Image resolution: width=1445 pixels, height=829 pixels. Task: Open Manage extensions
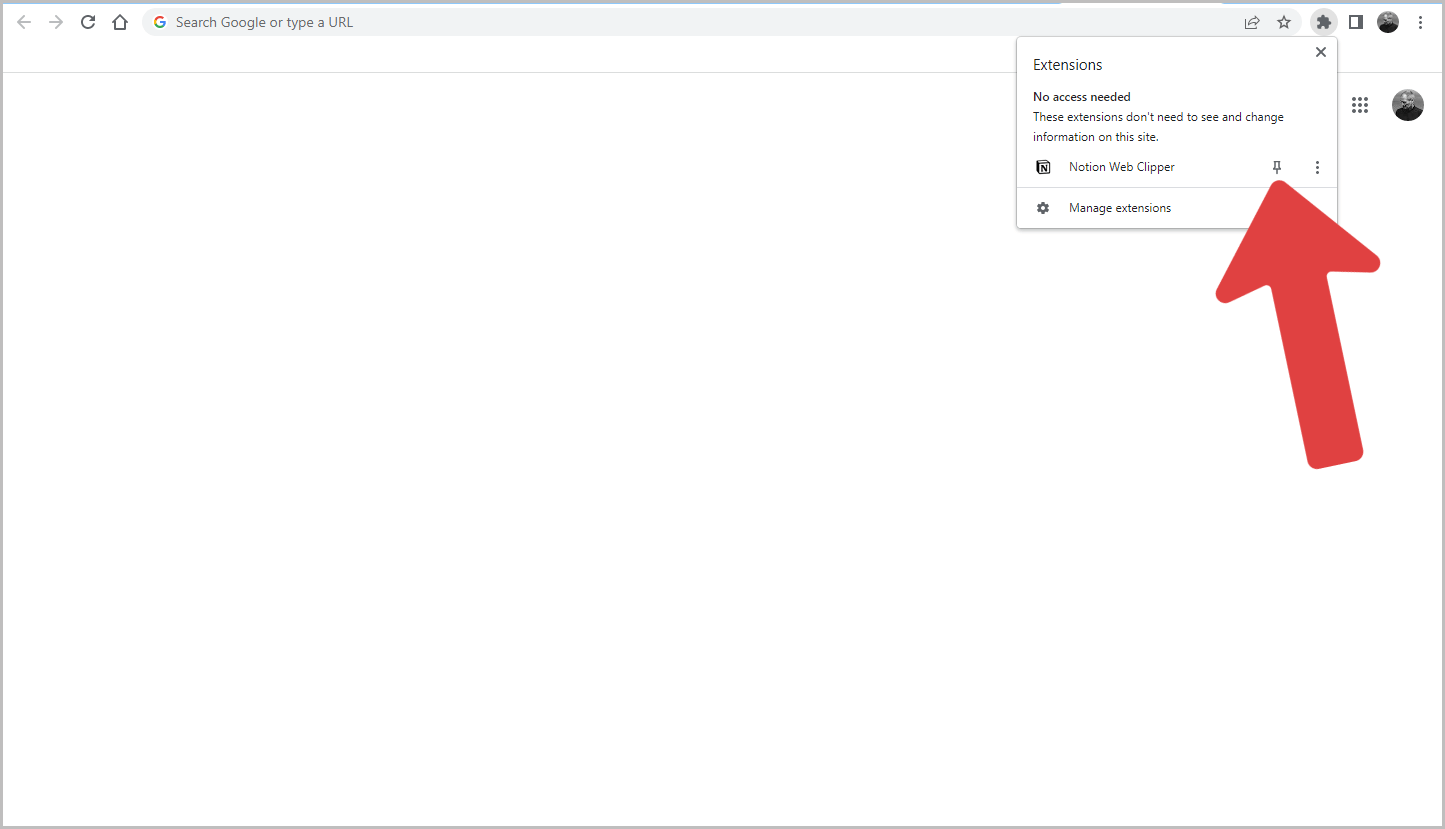pyautogui.click(x=1119, y=207)
